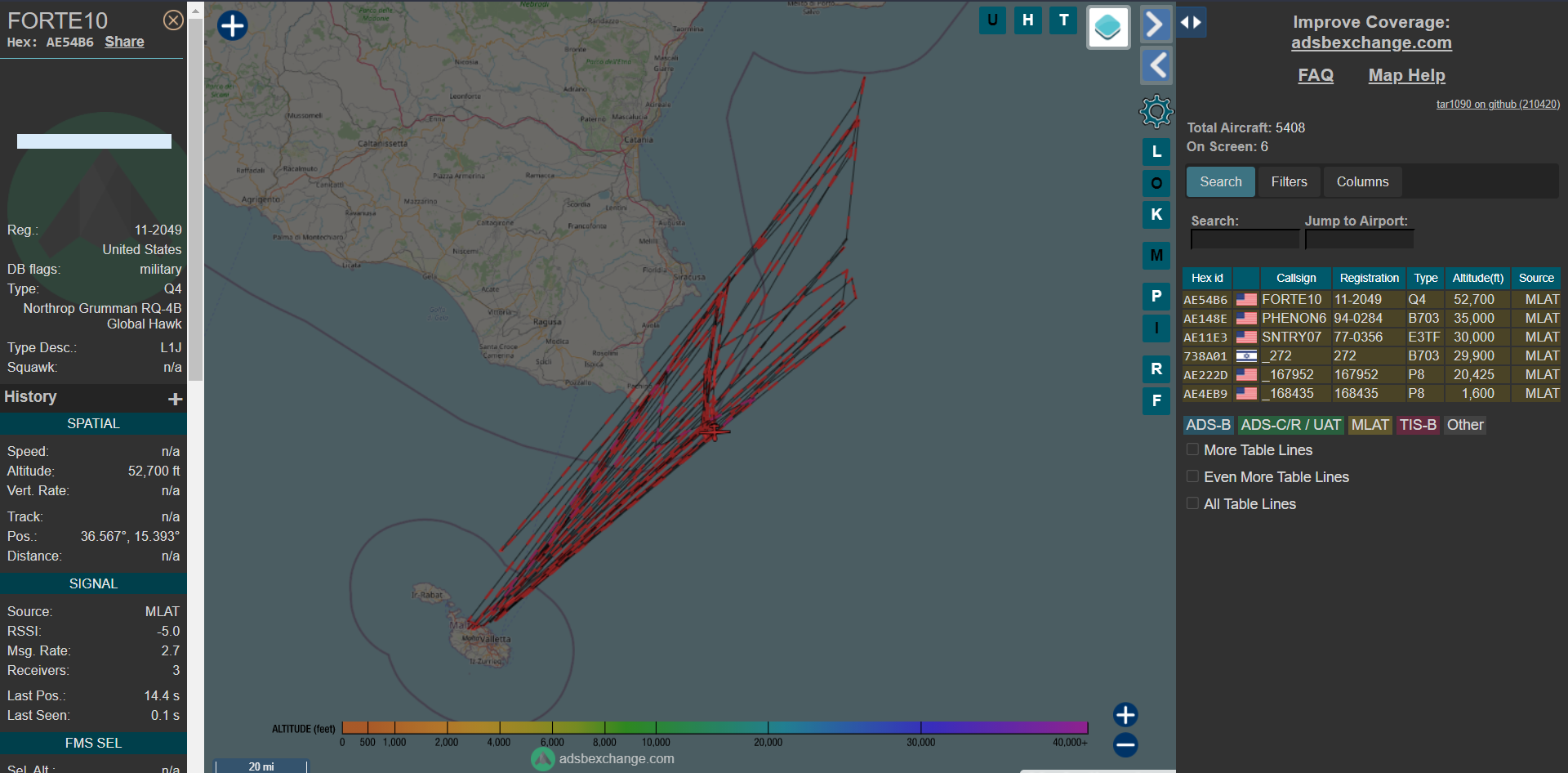Open the Share link for FORTE10
Screen dimensions: 1568x773
click(124, 42)
